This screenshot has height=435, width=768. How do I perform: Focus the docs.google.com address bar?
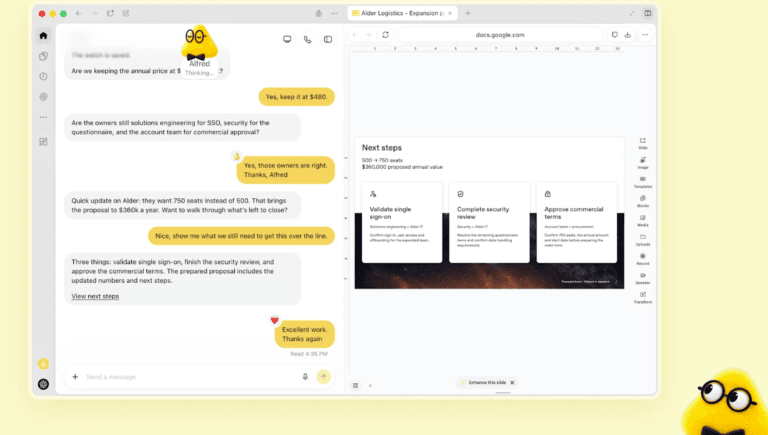click(x=500, y=35)
